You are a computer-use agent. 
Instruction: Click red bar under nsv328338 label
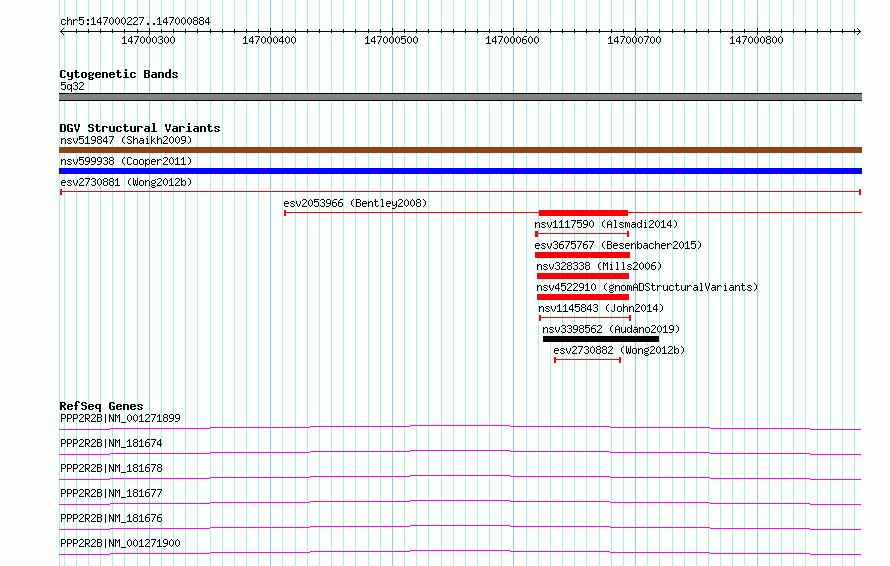coord(583,276)
